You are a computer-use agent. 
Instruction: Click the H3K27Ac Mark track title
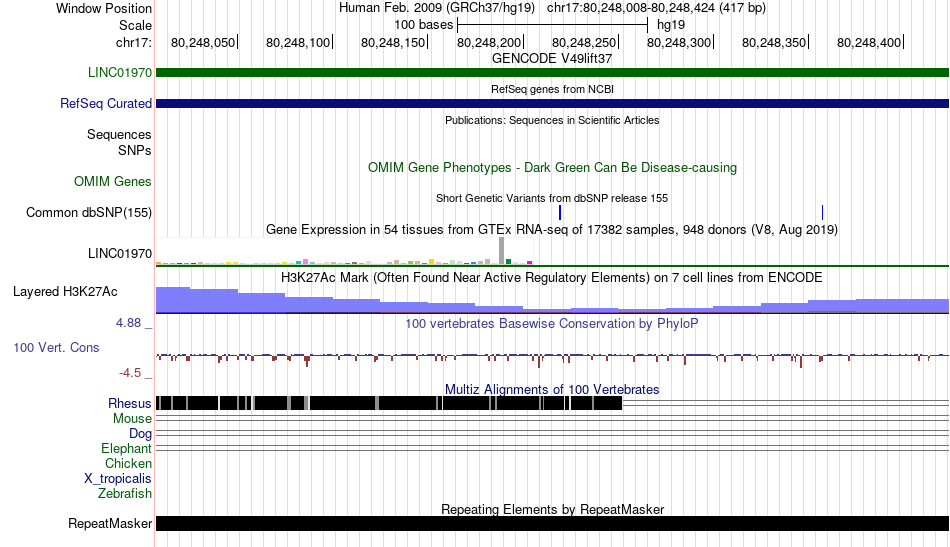tap(552, 277)
